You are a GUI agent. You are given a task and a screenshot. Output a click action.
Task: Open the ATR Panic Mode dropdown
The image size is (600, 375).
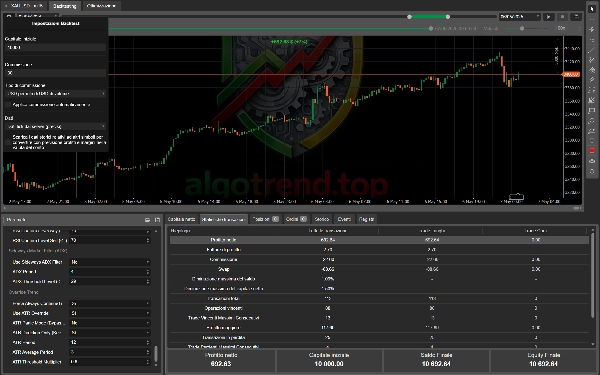pyautogui.click(x=110, y=323)
